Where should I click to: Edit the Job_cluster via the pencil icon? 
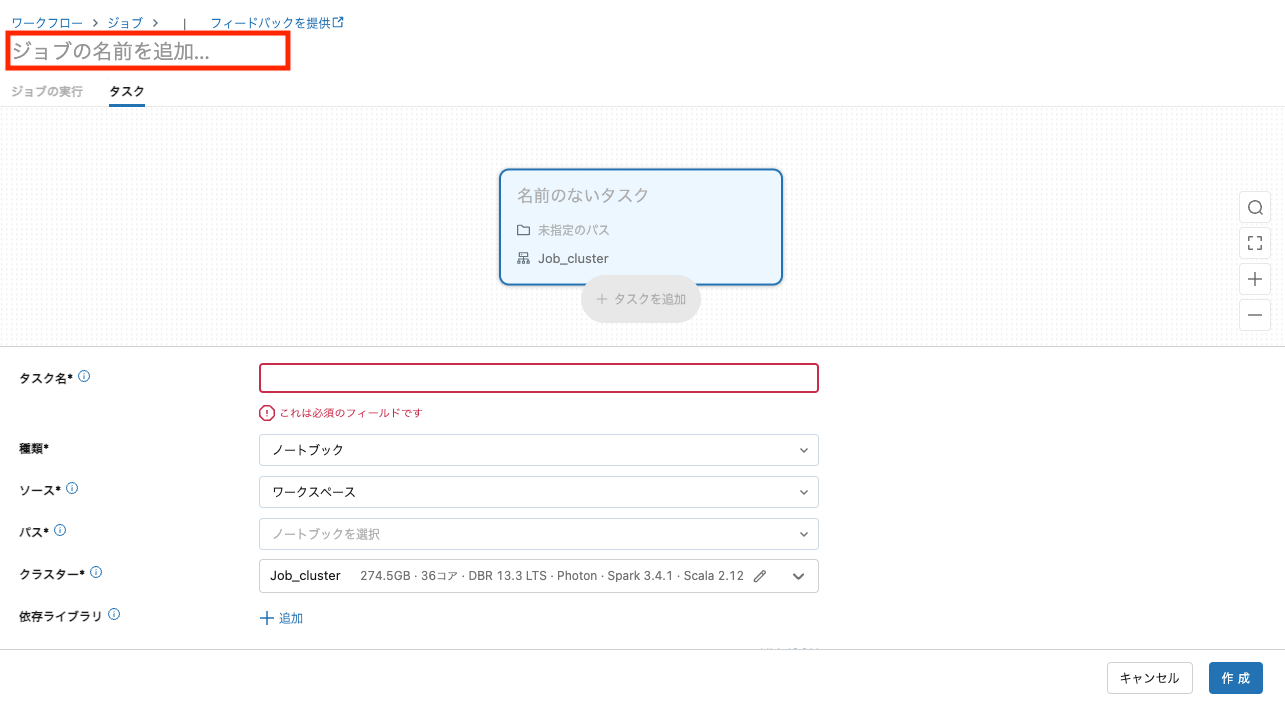click(x=760, y=575)
